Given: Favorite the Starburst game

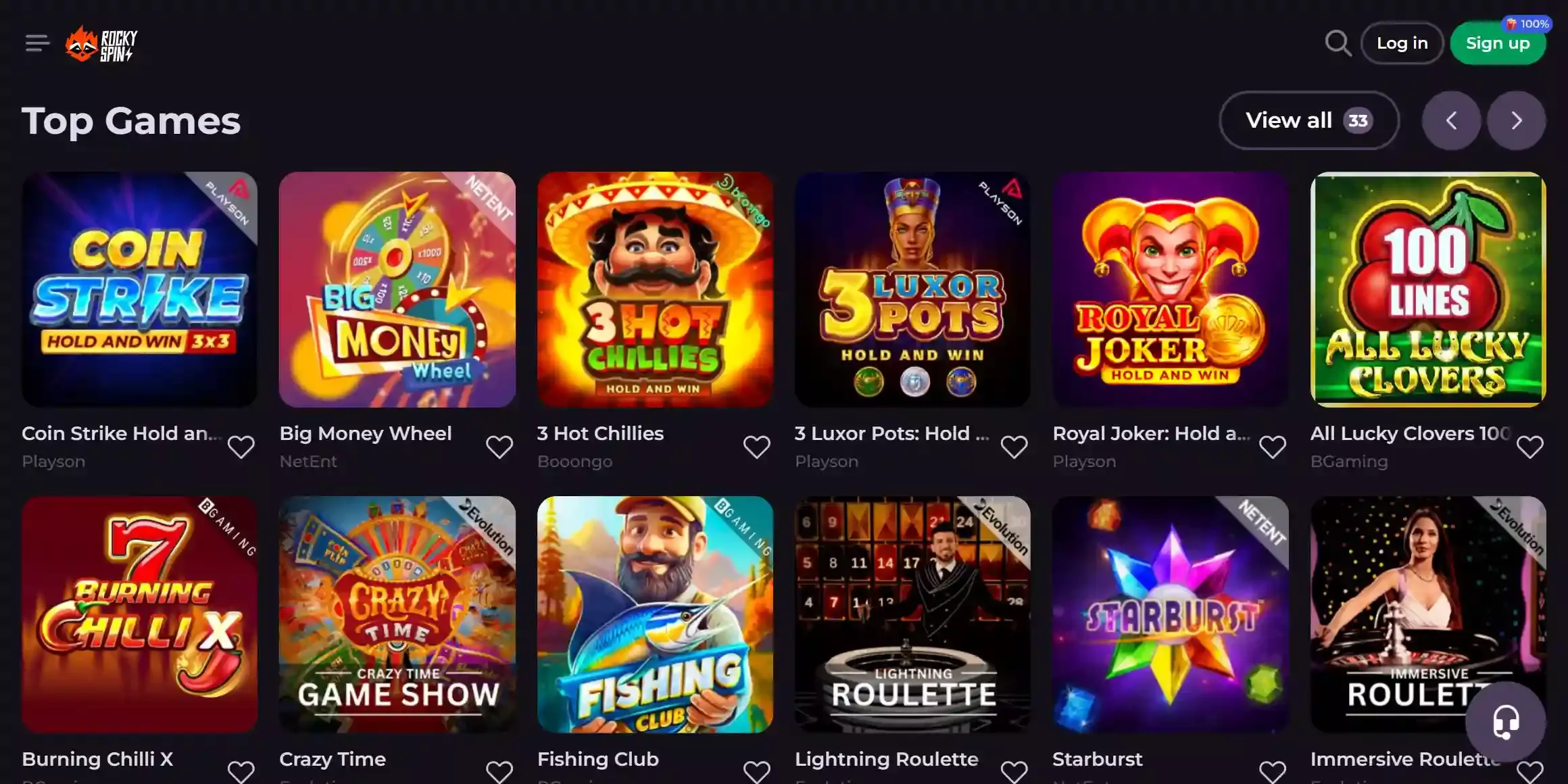Looking at the screenshot, I should pyautogui.click(x=1273, y=770).
